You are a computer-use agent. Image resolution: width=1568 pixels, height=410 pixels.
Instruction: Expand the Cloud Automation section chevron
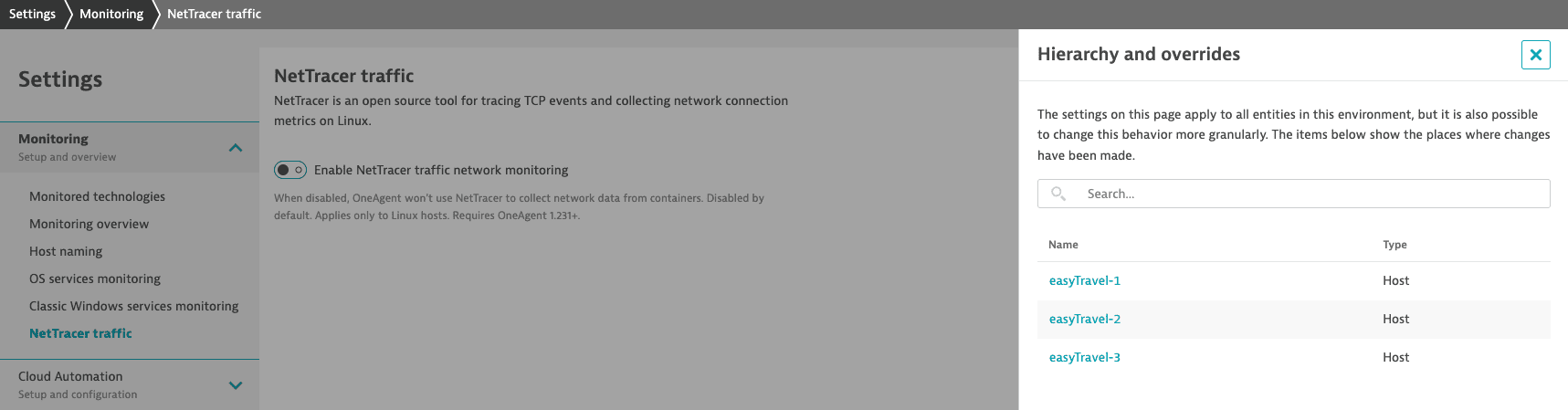[x=236, y=385]
